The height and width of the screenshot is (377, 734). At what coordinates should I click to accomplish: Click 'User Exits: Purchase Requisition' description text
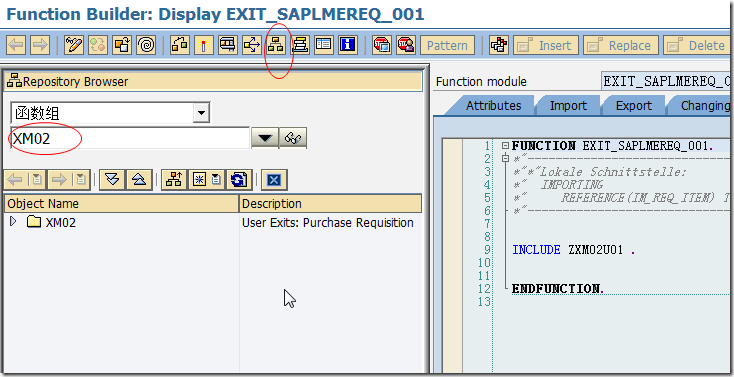click(328, 222)
